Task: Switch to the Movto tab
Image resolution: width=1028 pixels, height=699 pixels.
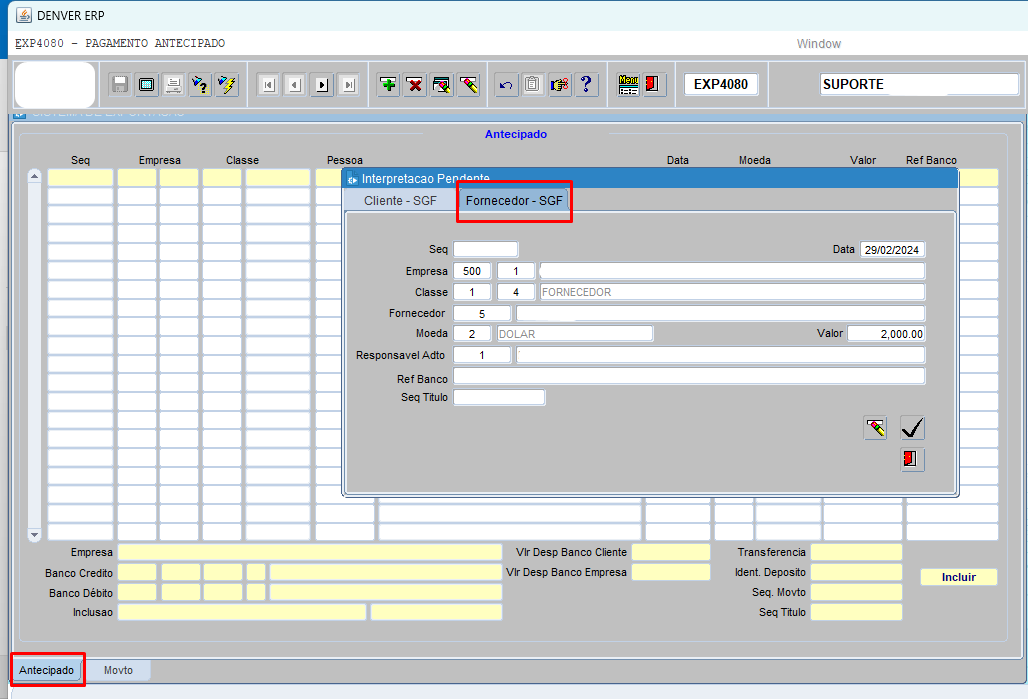Action: tap(118, 670)
